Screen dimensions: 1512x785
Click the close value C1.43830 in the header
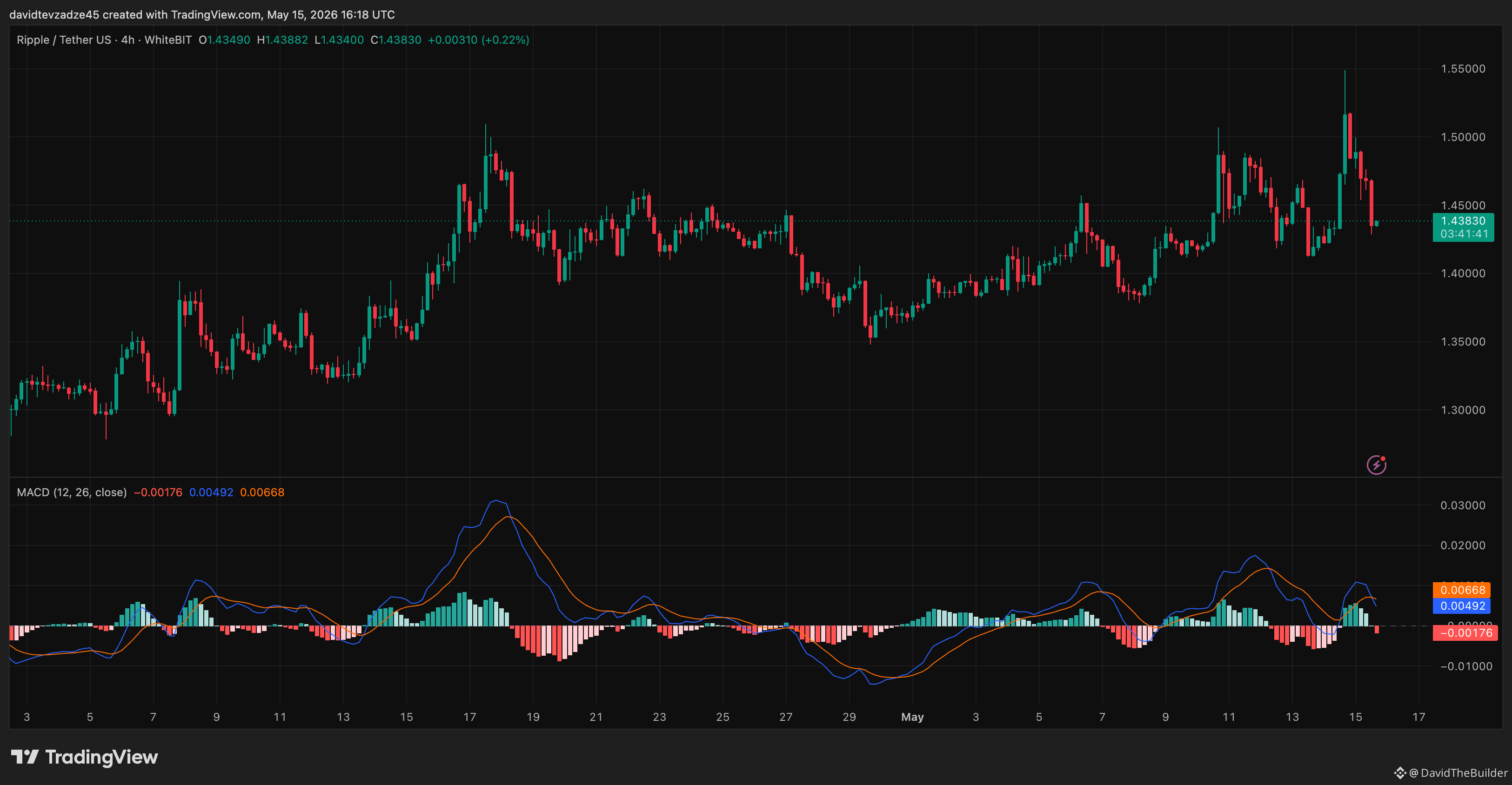point(396,40)
